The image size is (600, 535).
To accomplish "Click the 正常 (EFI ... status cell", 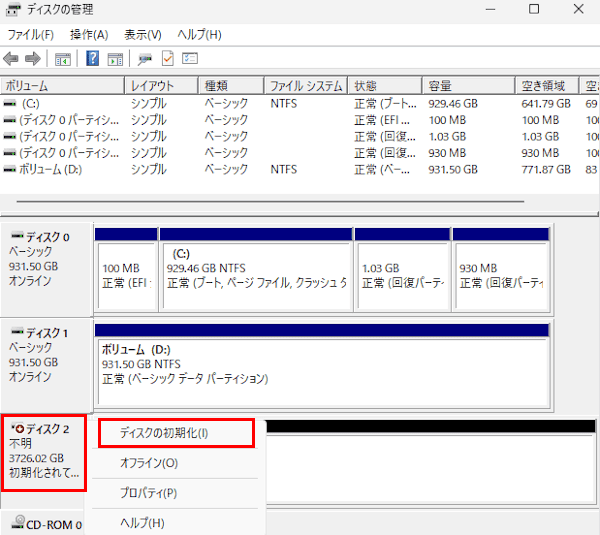I will tap(382, 120).
